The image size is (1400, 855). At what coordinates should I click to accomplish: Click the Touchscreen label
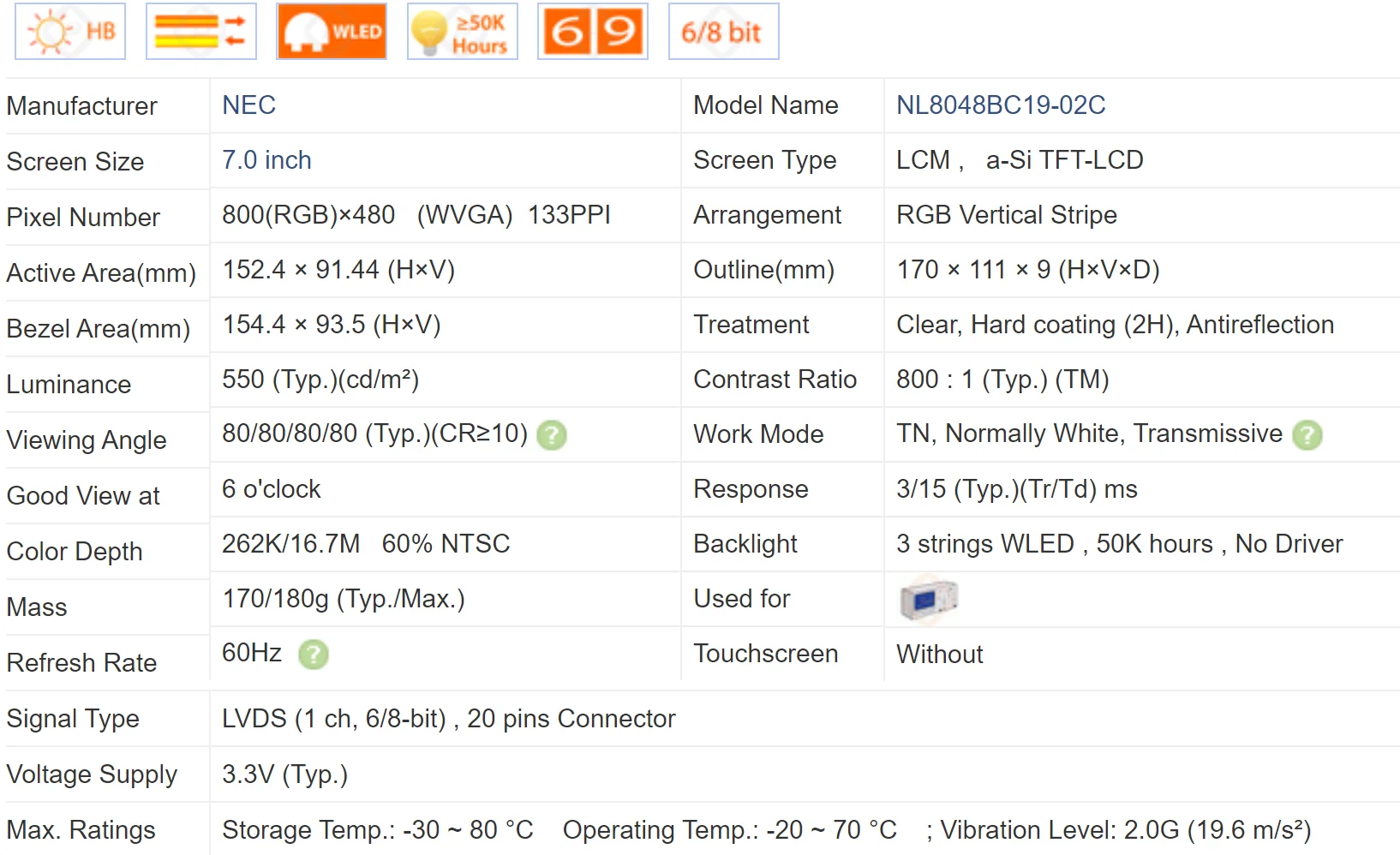[766, 654]
